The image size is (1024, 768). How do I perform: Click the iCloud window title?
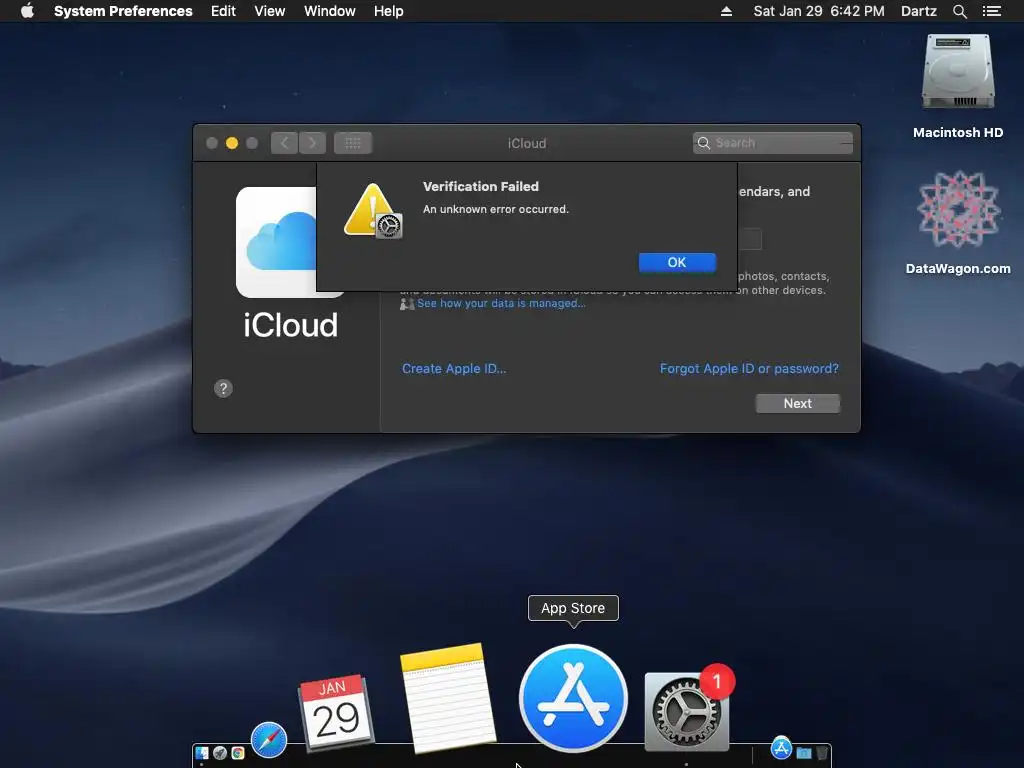(527, 143)
